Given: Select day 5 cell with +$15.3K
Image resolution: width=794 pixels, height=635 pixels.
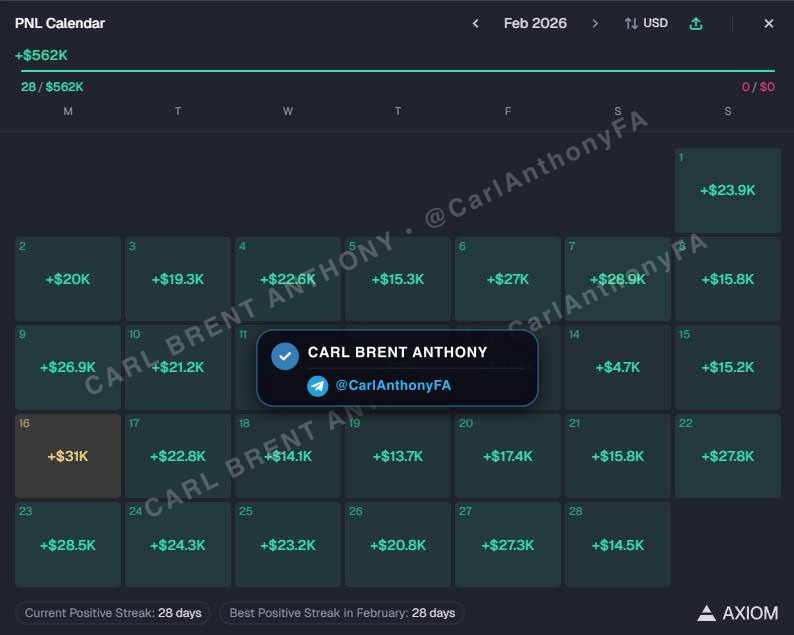Looking at the screenshot, I should (x=398, y=279).
